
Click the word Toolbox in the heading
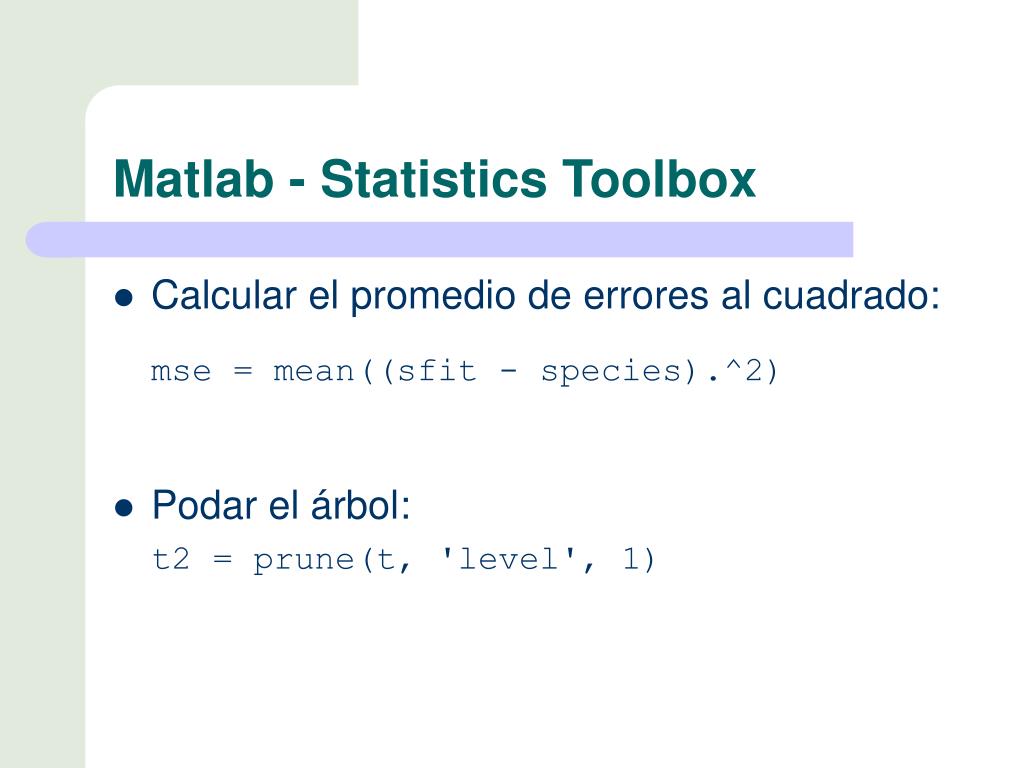[x=659, y=179]
